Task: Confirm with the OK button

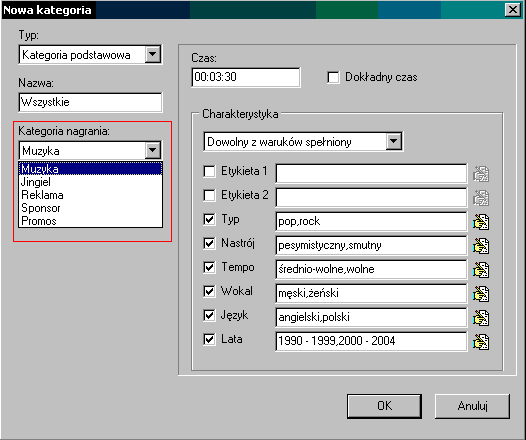Action: (x=384, y=406)
